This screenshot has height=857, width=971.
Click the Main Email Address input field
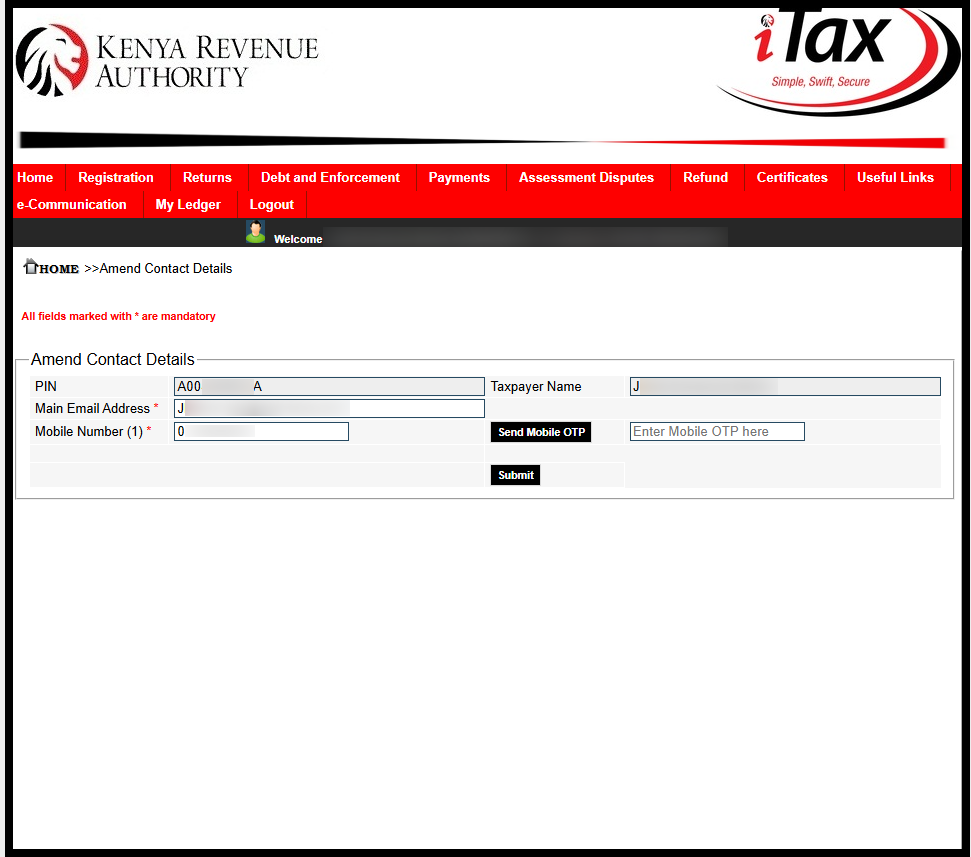pyautogui.click(x=329, y=408)
